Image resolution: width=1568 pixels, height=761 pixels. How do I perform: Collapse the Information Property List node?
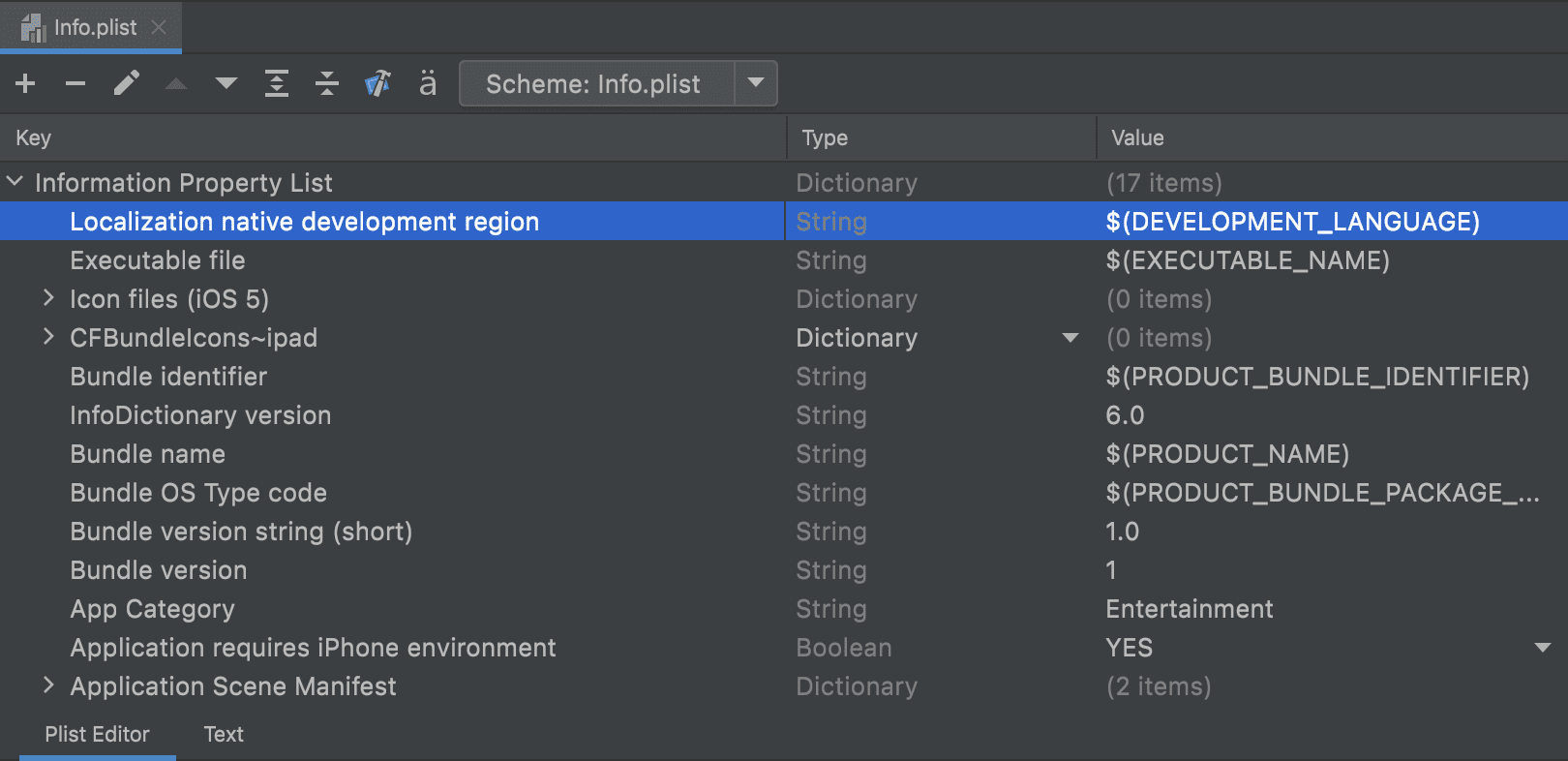(x=15, y=182)
